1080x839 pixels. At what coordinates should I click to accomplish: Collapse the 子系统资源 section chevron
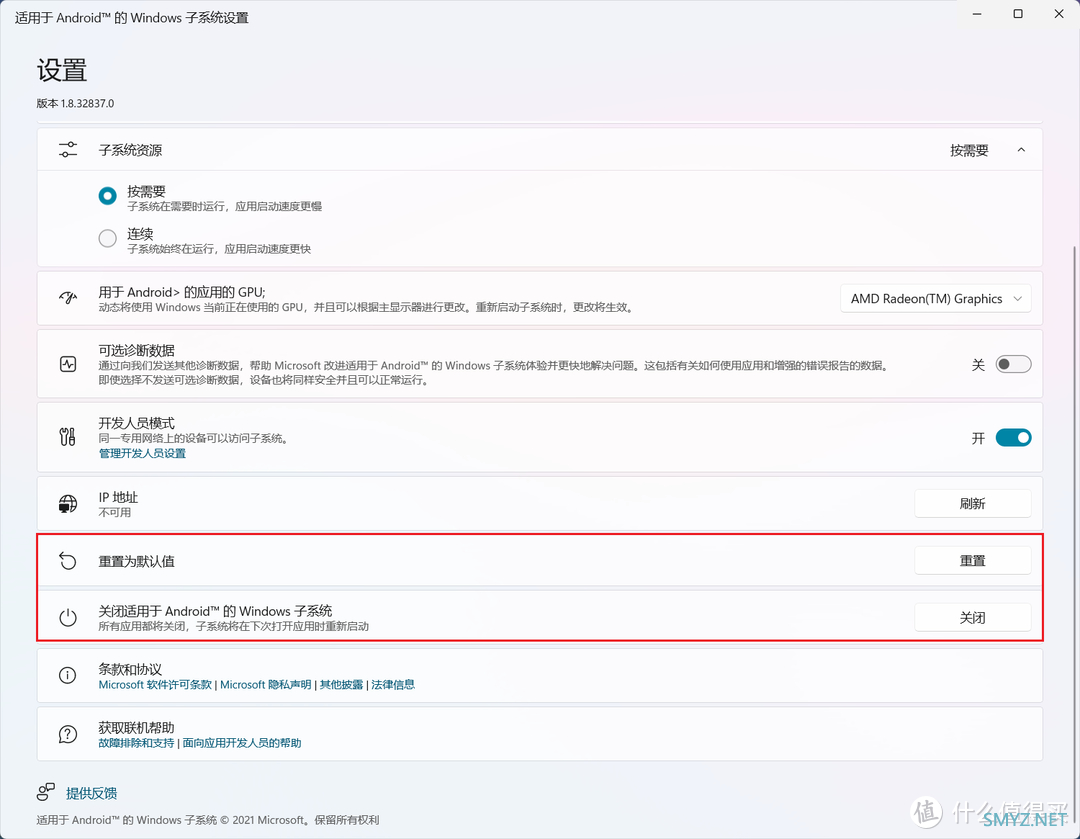(1021, 149)
